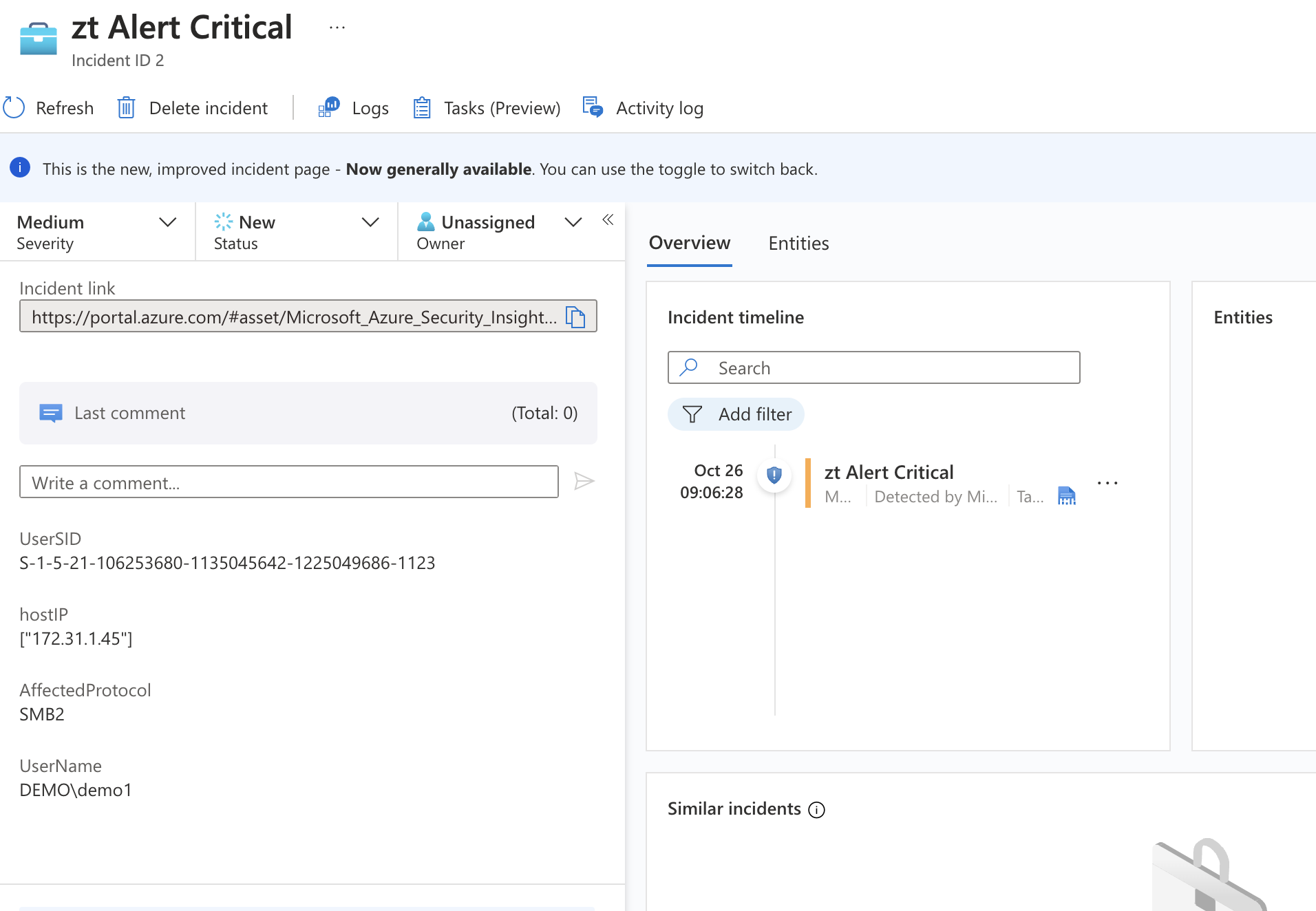Click the Similar incidents info icon
The width and height of the screenshot is (1316, 911).
click(816, 810)
